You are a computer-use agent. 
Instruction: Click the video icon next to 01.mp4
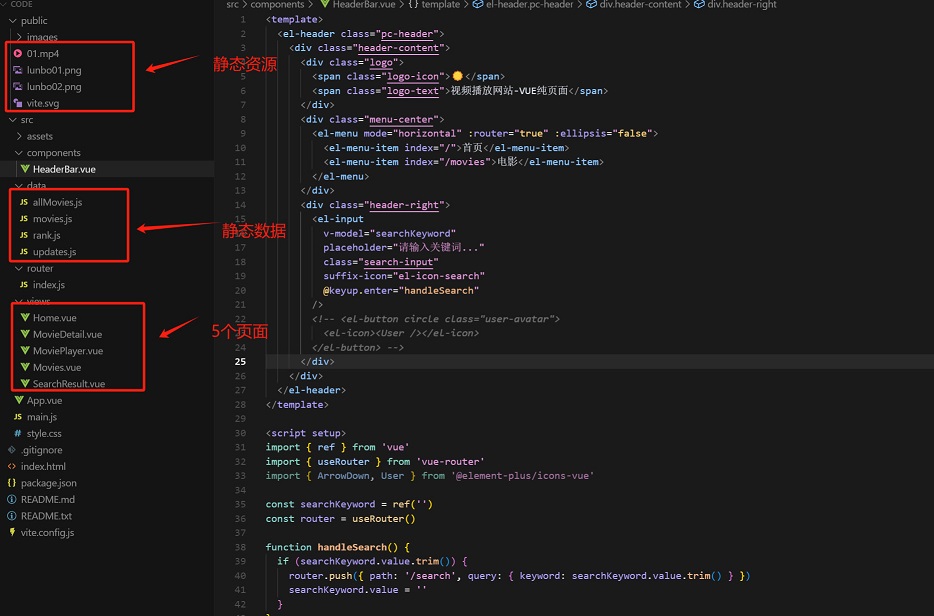pos(18,53)
